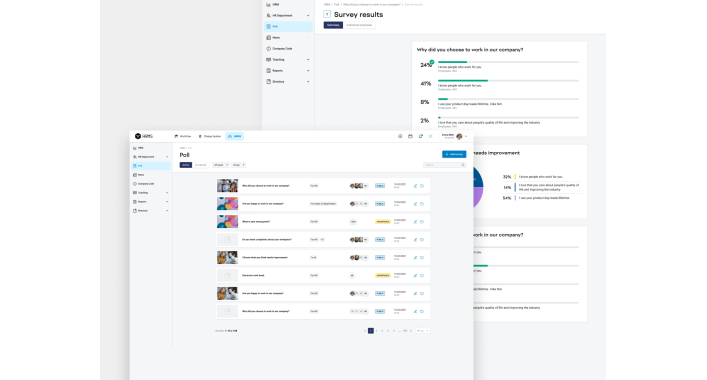
Task: Open the 'What is your strong point?' poll title
Action: click(x=256, y=222)
